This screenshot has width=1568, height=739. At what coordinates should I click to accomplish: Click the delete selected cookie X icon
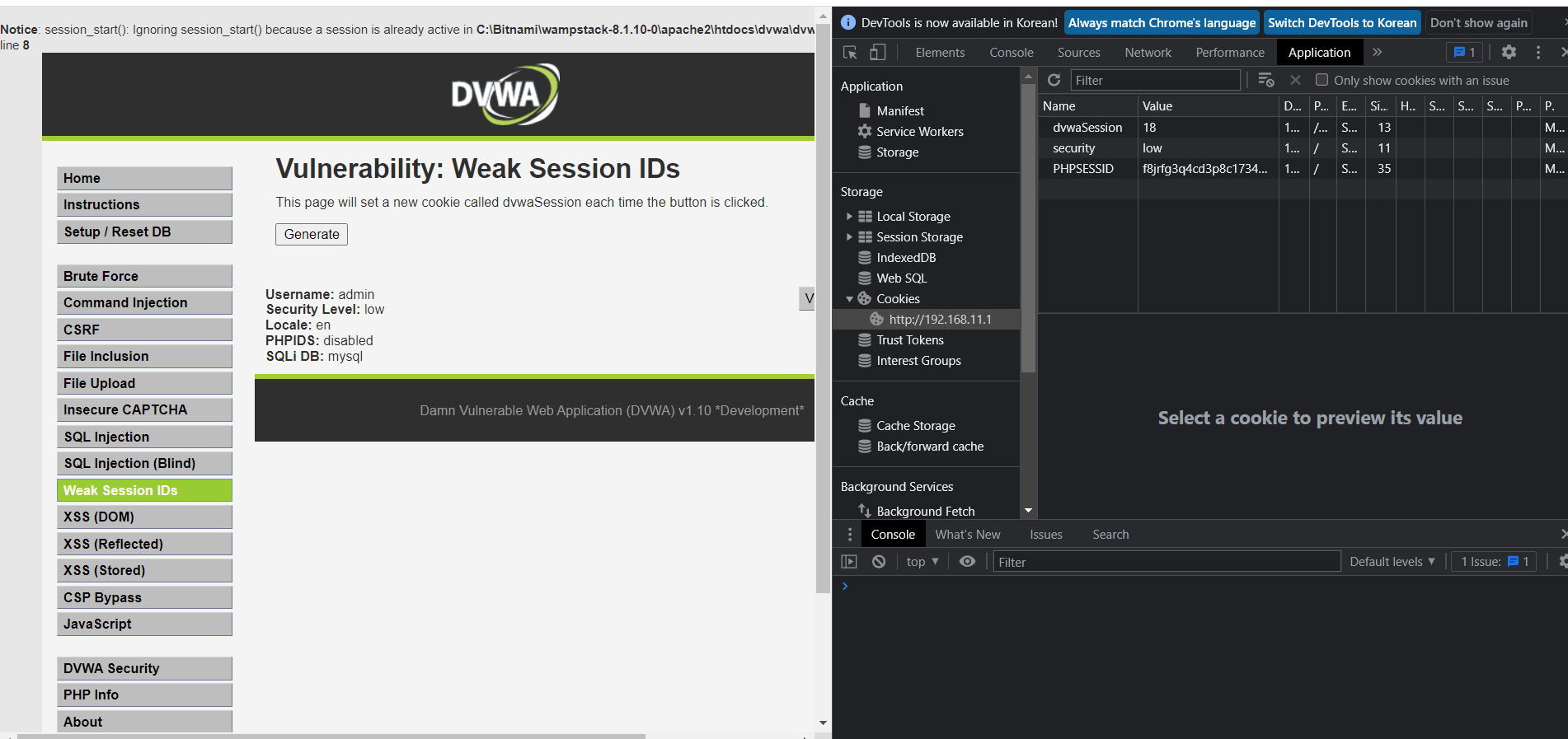1295,80
